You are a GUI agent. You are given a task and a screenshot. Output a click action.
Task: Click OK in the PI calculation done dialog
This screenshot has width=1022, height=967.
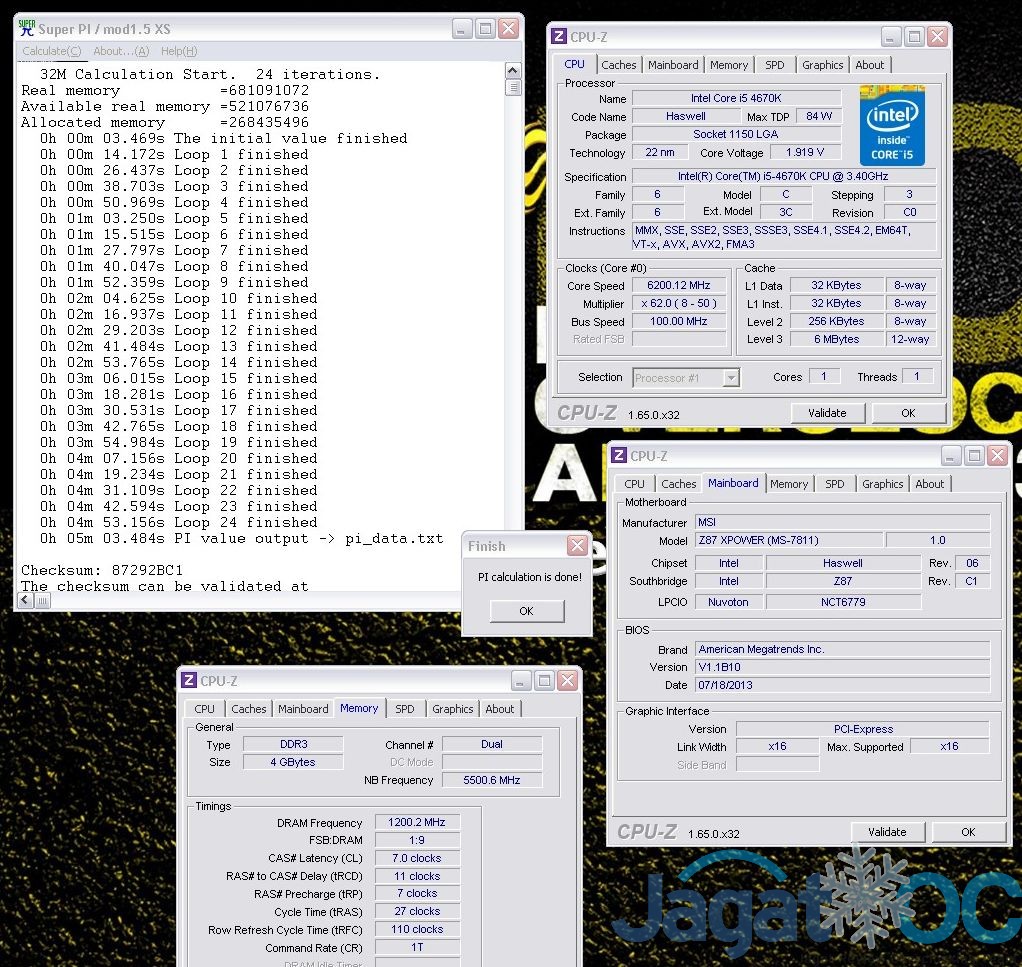tap(526, 611)
